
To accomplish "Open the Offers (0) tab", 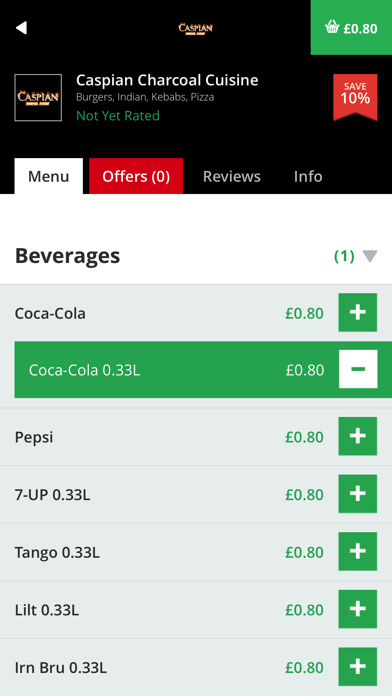I will point(136,176).
